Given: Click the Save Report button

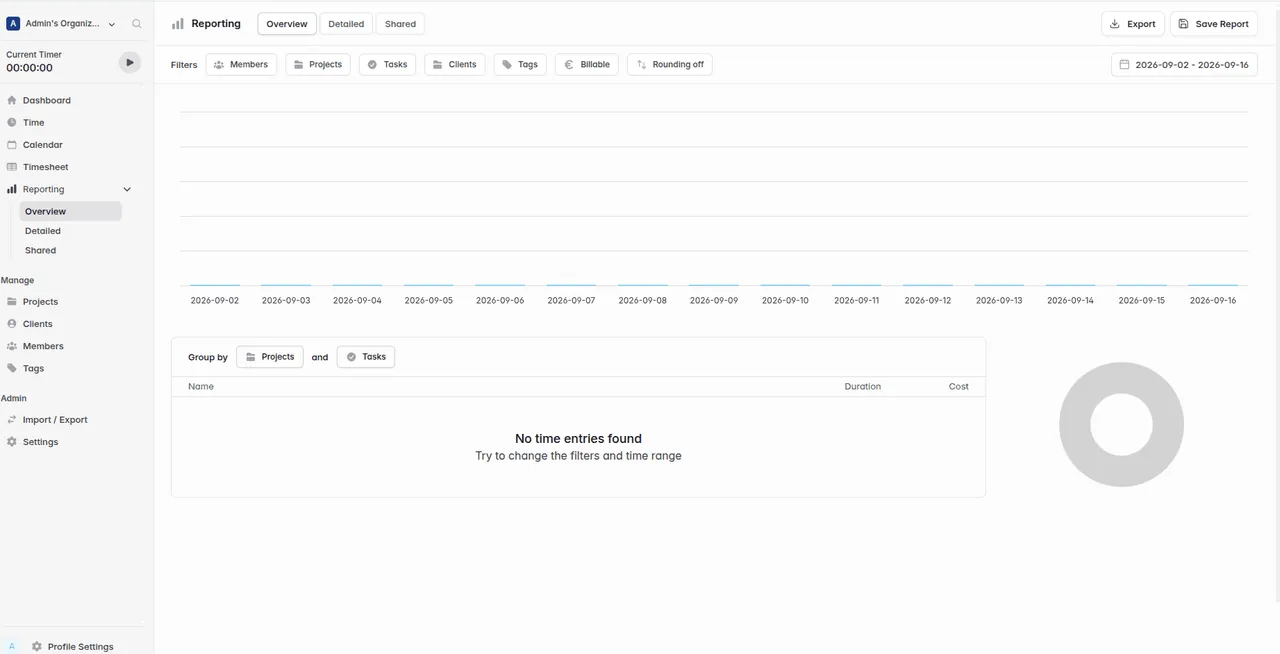Looking at the screenshot, I should click(x=1213, y=24).
